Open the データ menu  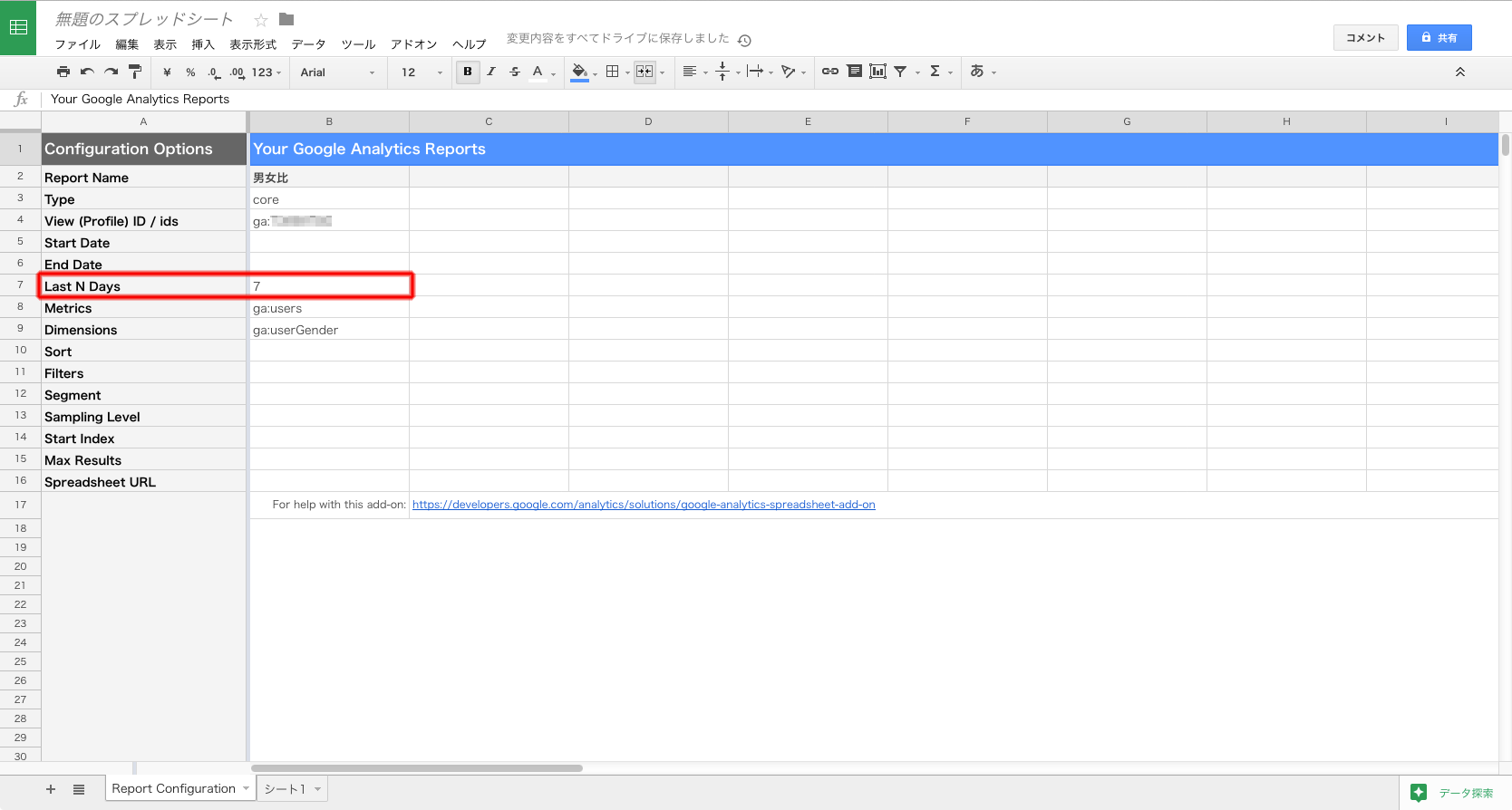tap(308, 44)
